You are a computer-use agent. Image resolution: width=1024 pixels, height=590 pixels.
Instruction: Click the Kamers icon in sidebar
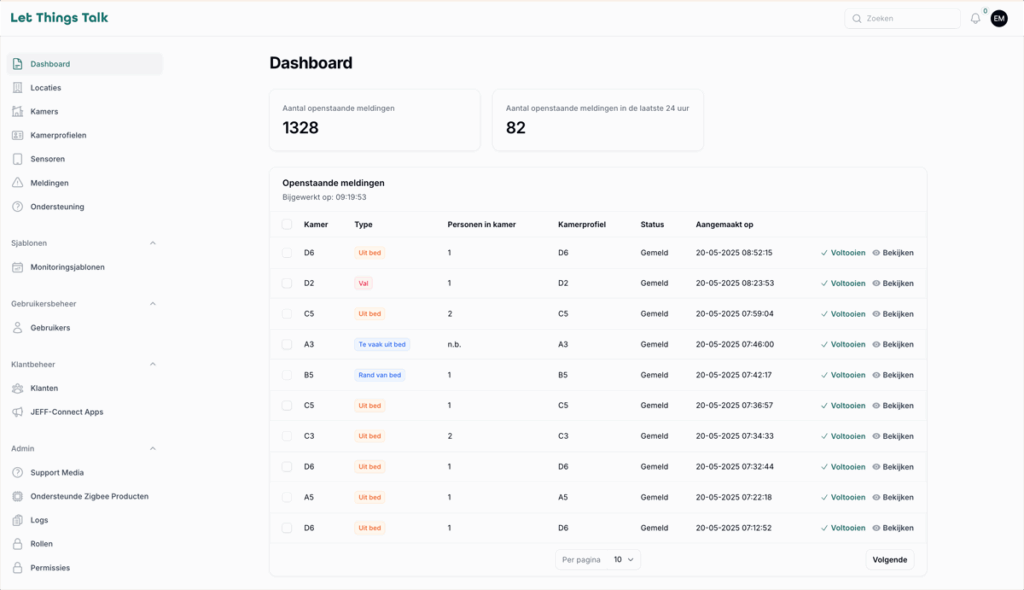pyautogui.click(x=18, y=112)
